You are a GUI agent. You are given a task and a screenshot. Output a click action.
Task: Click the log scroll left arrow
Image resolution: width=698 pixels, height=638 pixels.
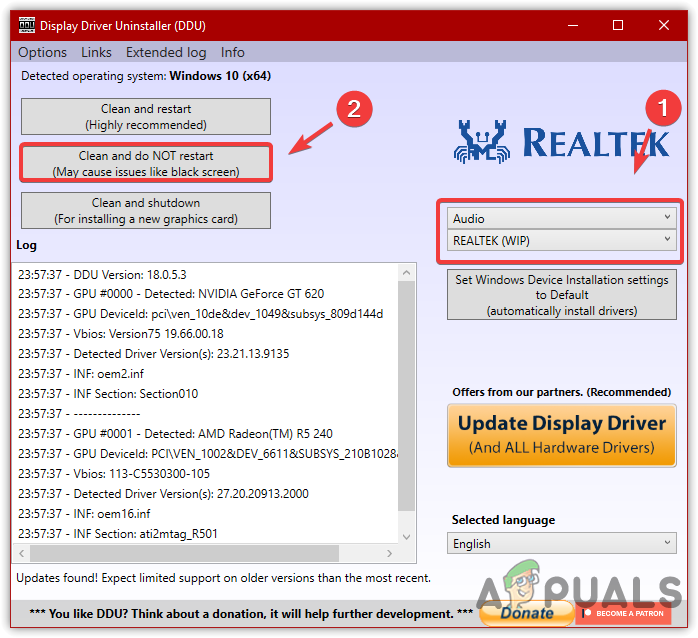click(21, 553)
